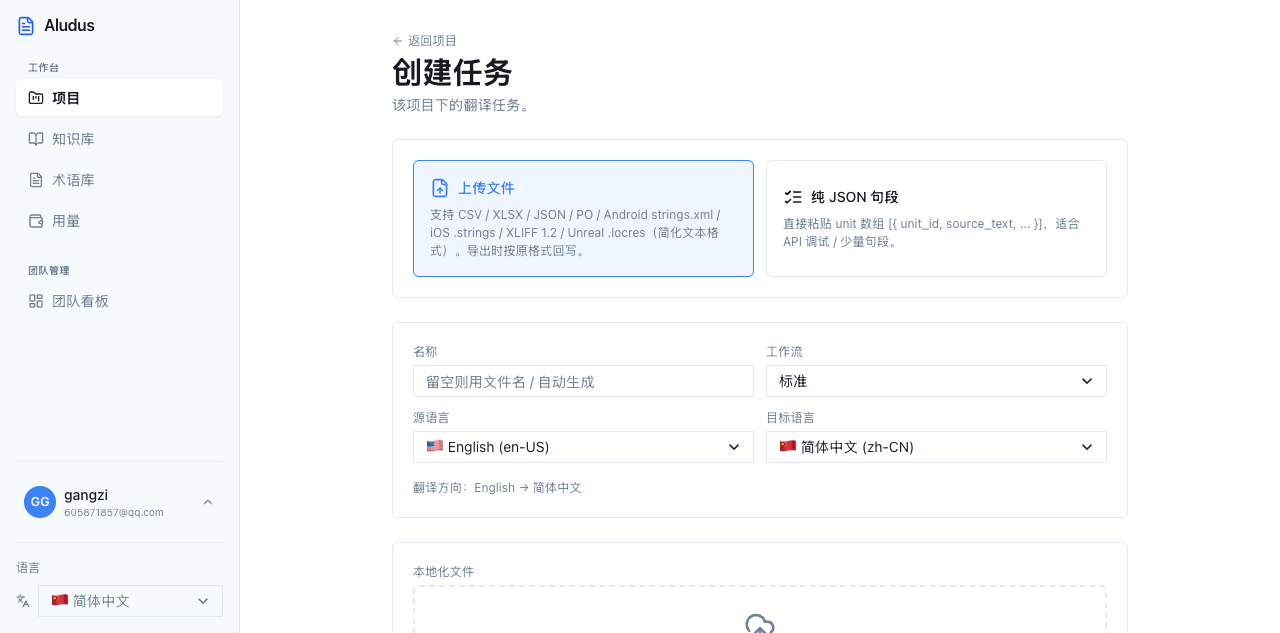Viewport: 1280px width, 633px height.
Task: Click the gangzi username text
Action: pos(86,495)
